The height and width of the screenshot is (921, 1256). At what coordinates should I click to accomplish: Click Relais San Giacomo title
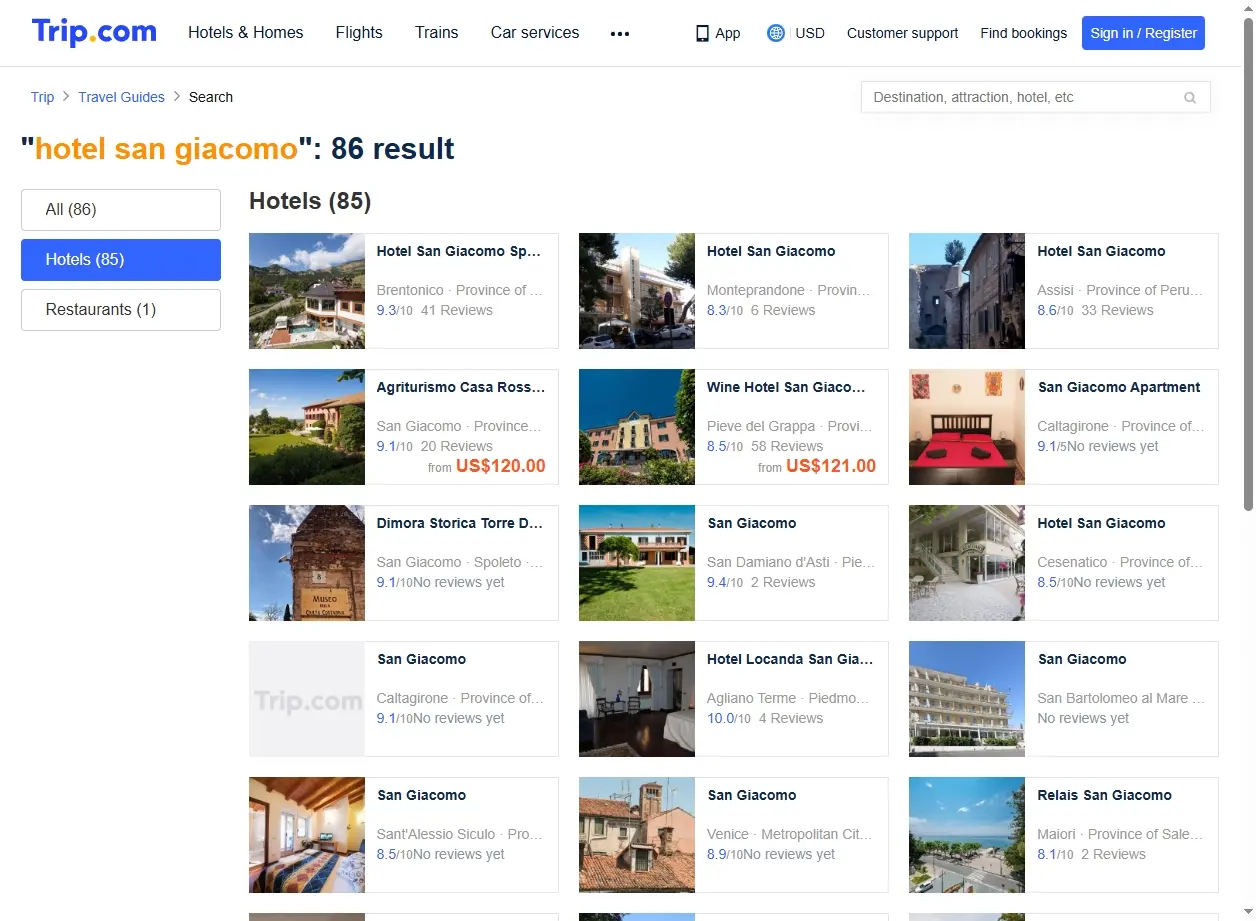pos(1104,796)
